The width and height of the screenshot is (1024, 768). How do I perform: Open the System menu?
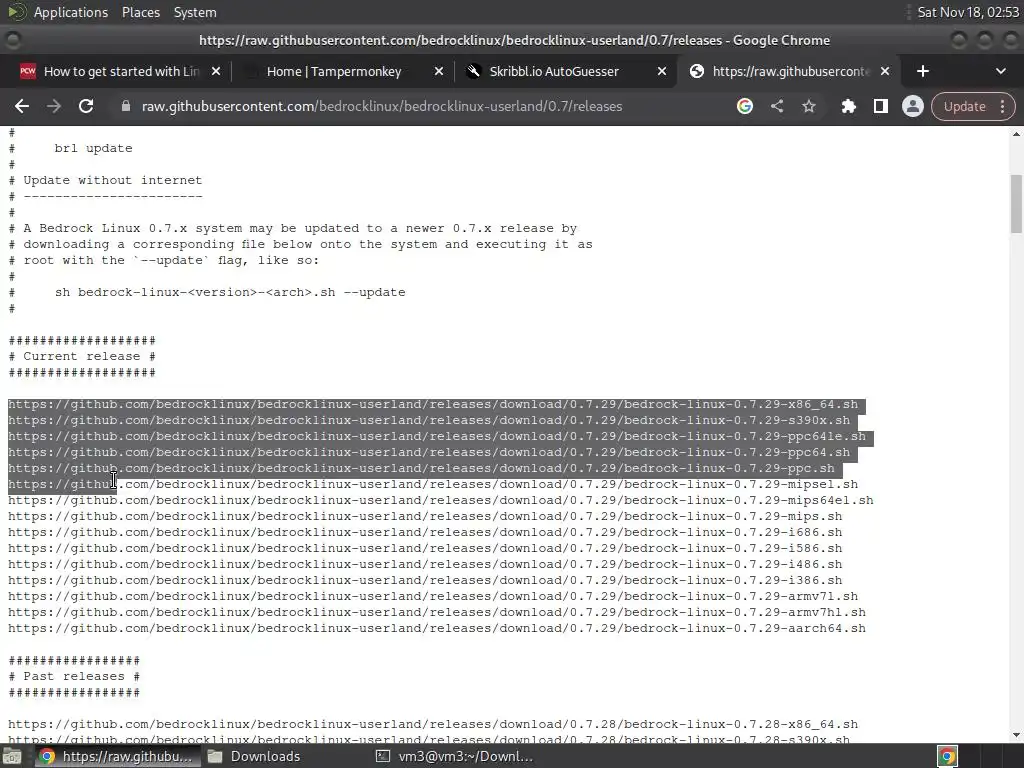pos(195,12)
